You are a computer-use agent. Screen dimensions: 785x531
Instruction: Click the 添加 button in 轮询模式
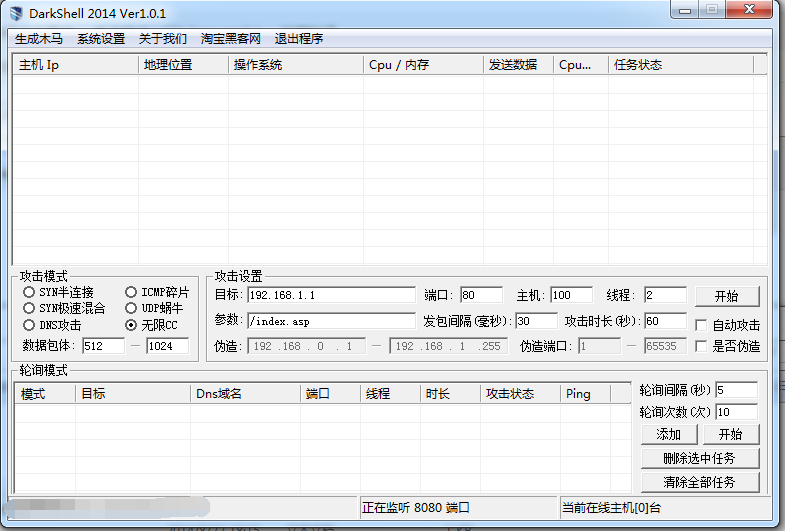pyautogui.click(x=669, y=434)
